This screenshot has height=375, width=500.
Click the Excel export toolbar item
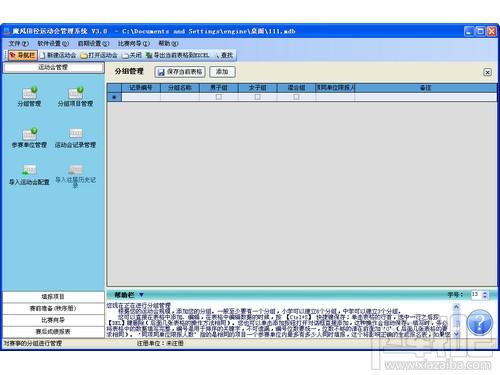click(x=178, y=55)
